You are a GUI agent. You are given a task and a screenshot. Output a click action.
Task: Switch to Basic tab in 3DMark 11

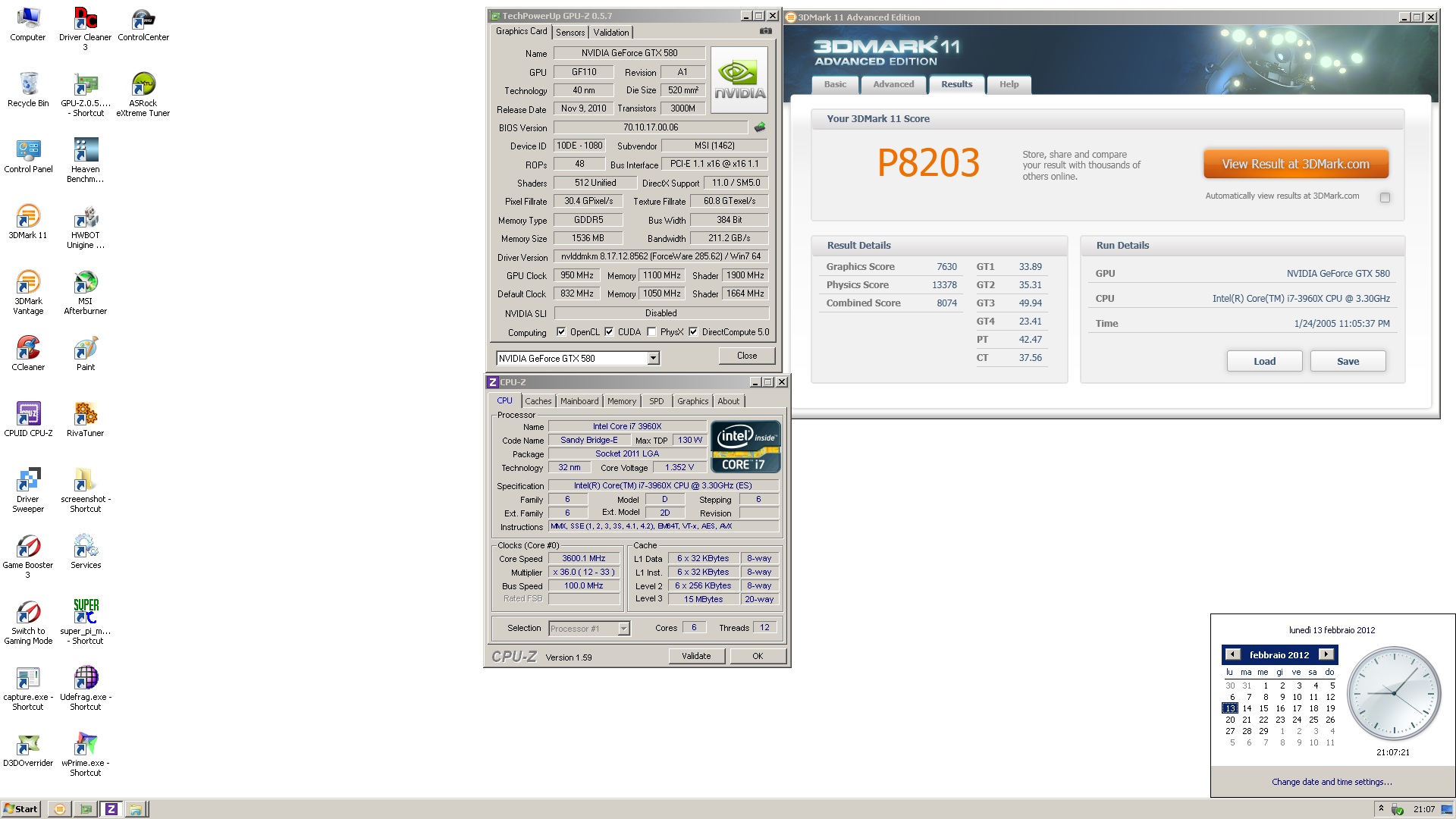click(836, 85)
